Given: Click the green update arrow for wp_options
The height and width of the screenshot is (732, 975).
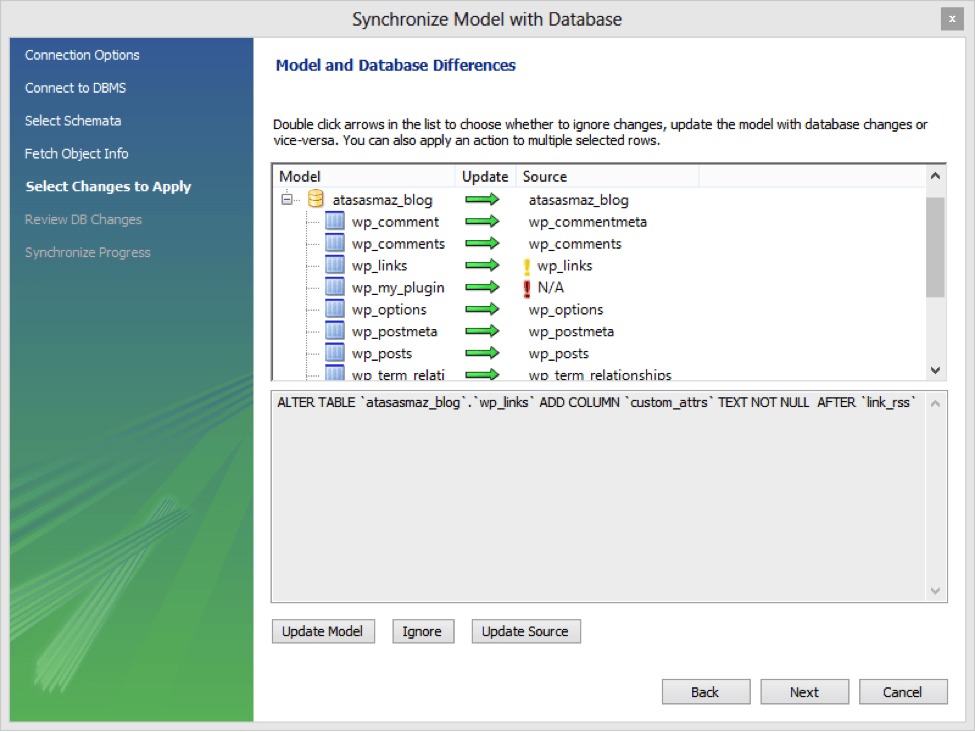Looking at the screenshot, I should pos(483,308).
